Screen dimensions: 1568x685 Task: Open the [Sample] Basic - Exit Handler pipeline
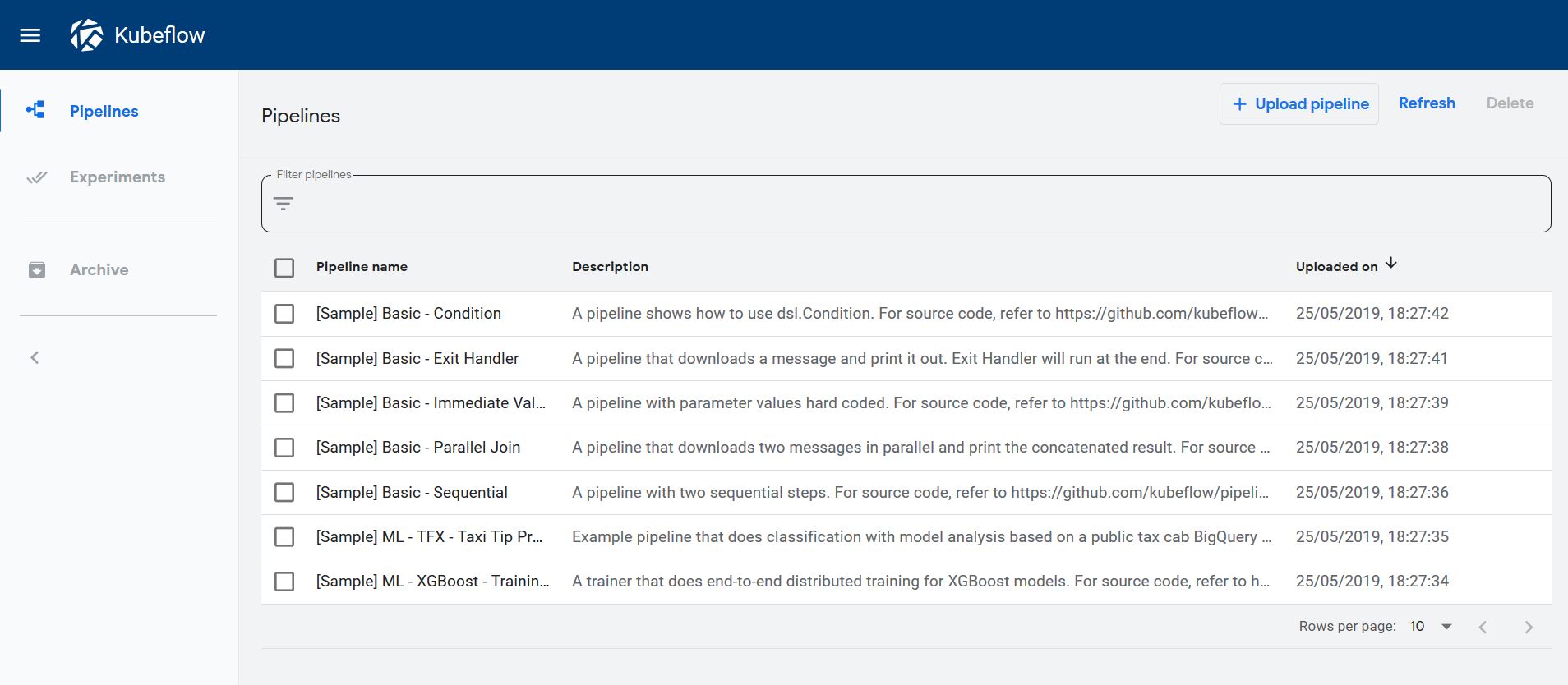click(x=417, y=359)
